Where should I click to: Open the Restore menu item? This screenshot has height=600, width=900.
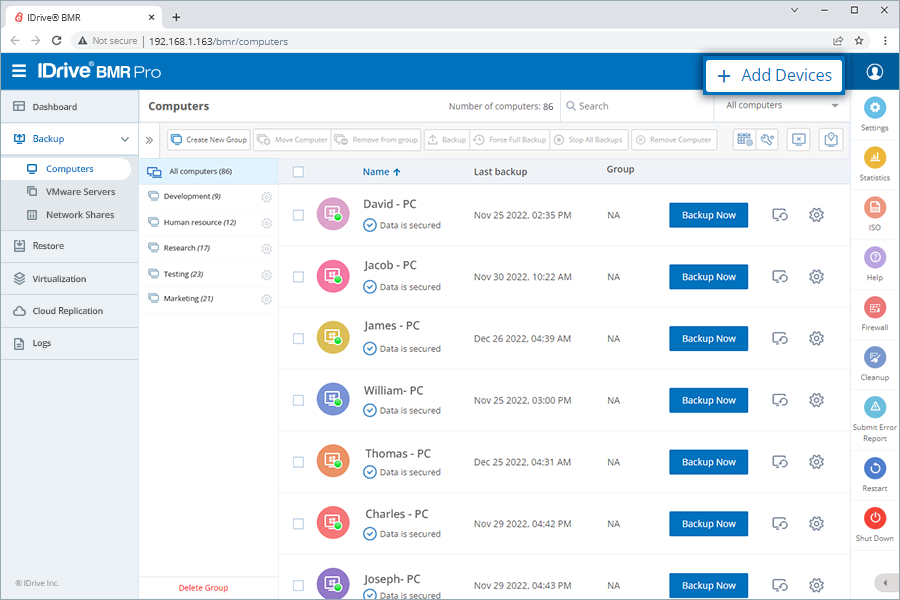(x=69, y=246)
